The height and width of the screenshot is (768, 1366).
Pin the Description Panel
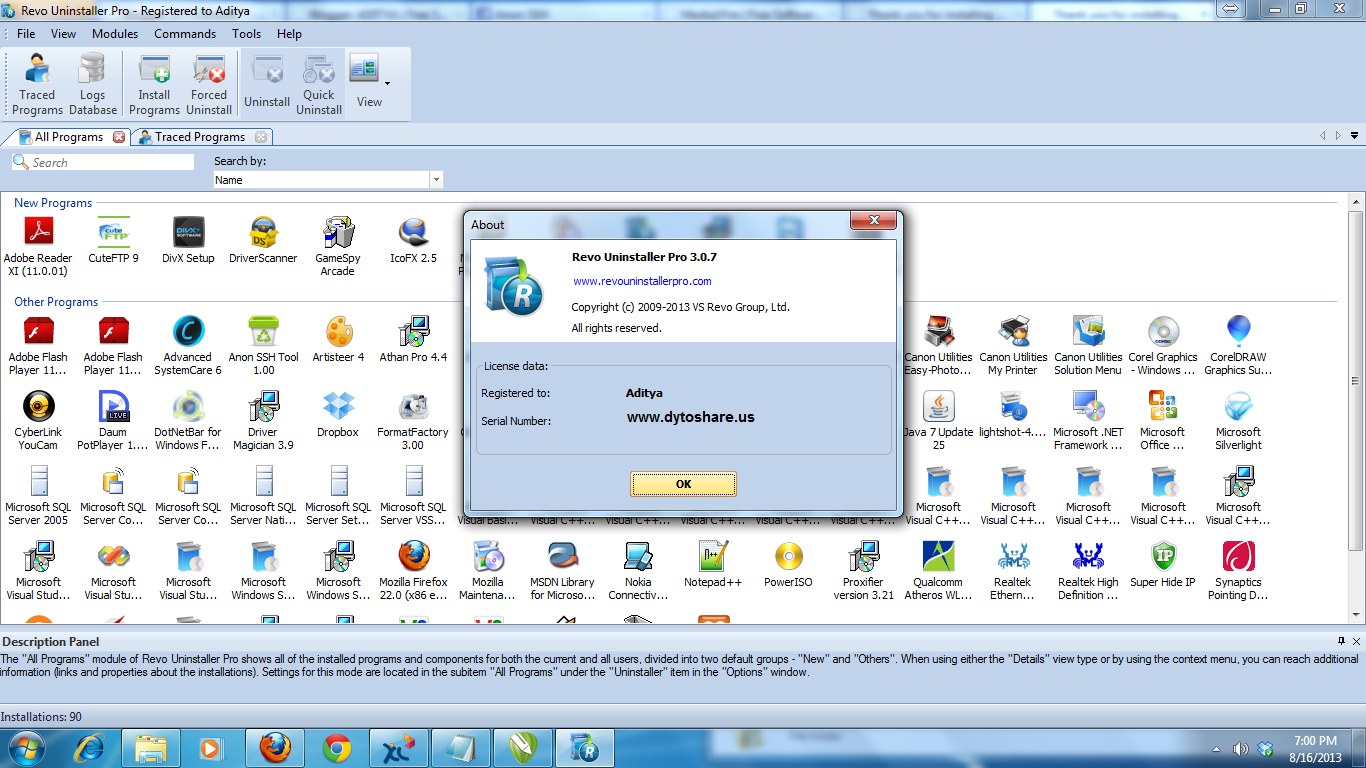(x=1341, y=641)
